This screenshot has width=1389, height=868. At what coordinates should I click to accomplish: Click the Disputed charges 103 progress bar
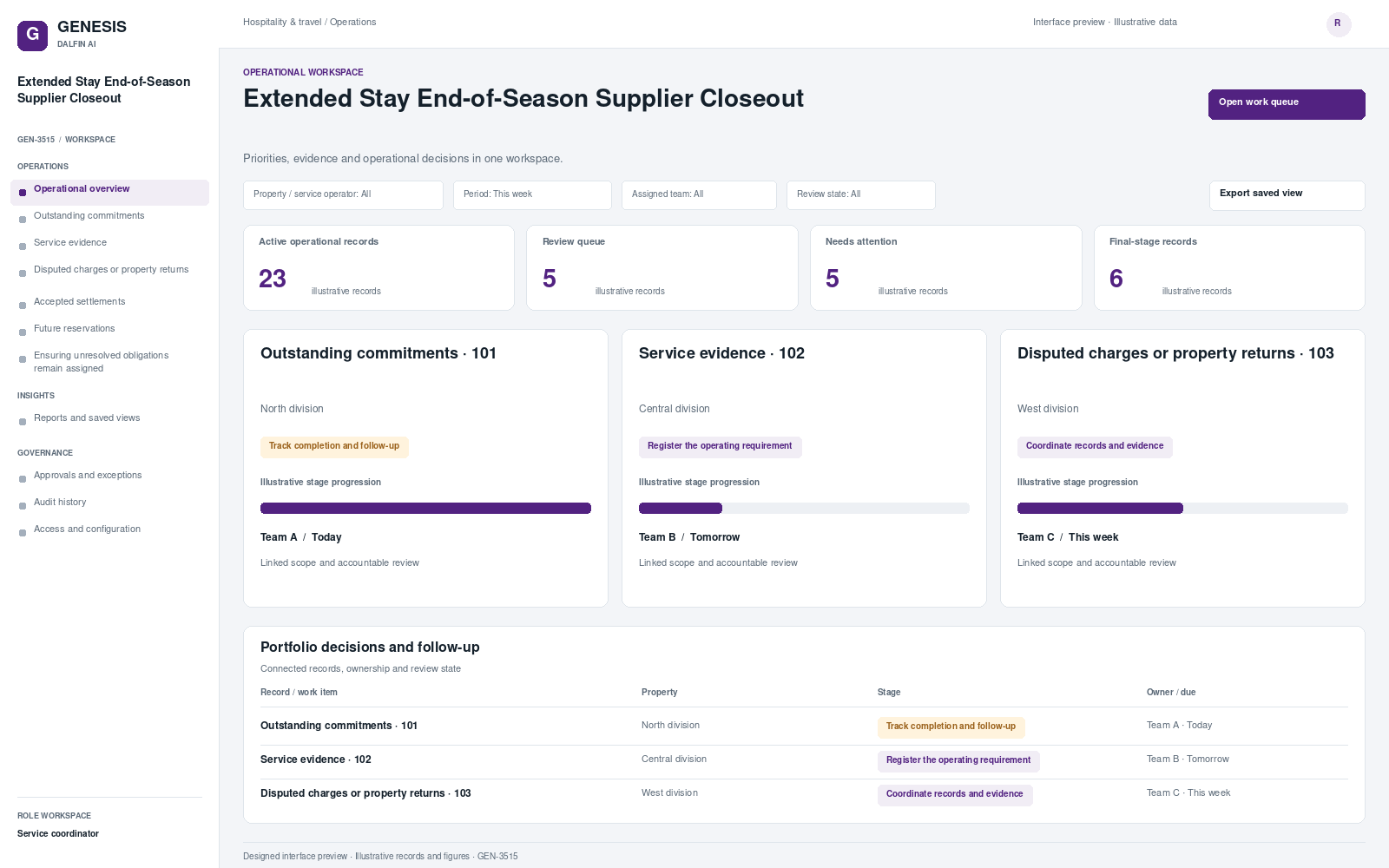(1182, 509)
